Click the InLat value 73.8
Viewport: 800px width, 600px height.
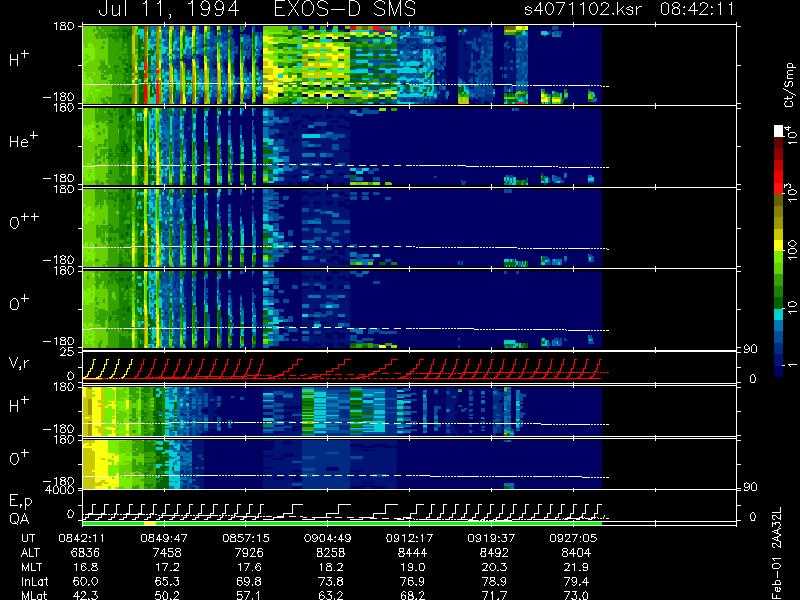(331, 581)
